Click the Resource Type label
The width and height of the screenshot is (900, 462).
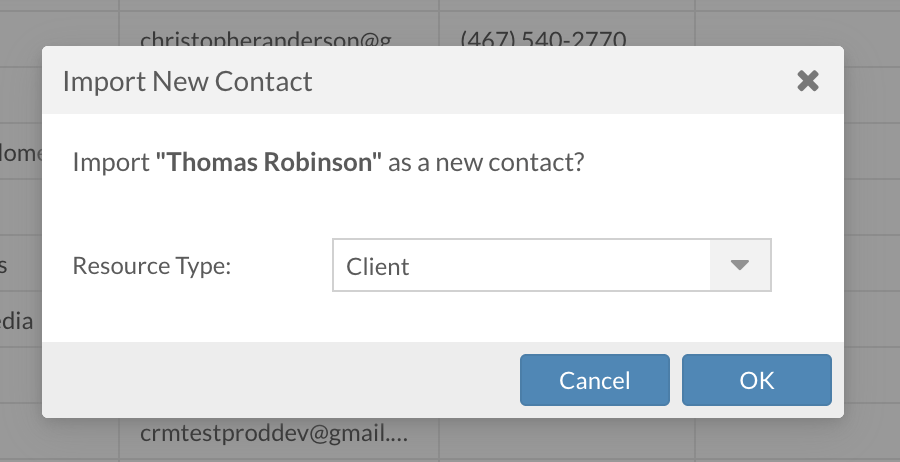151,267
